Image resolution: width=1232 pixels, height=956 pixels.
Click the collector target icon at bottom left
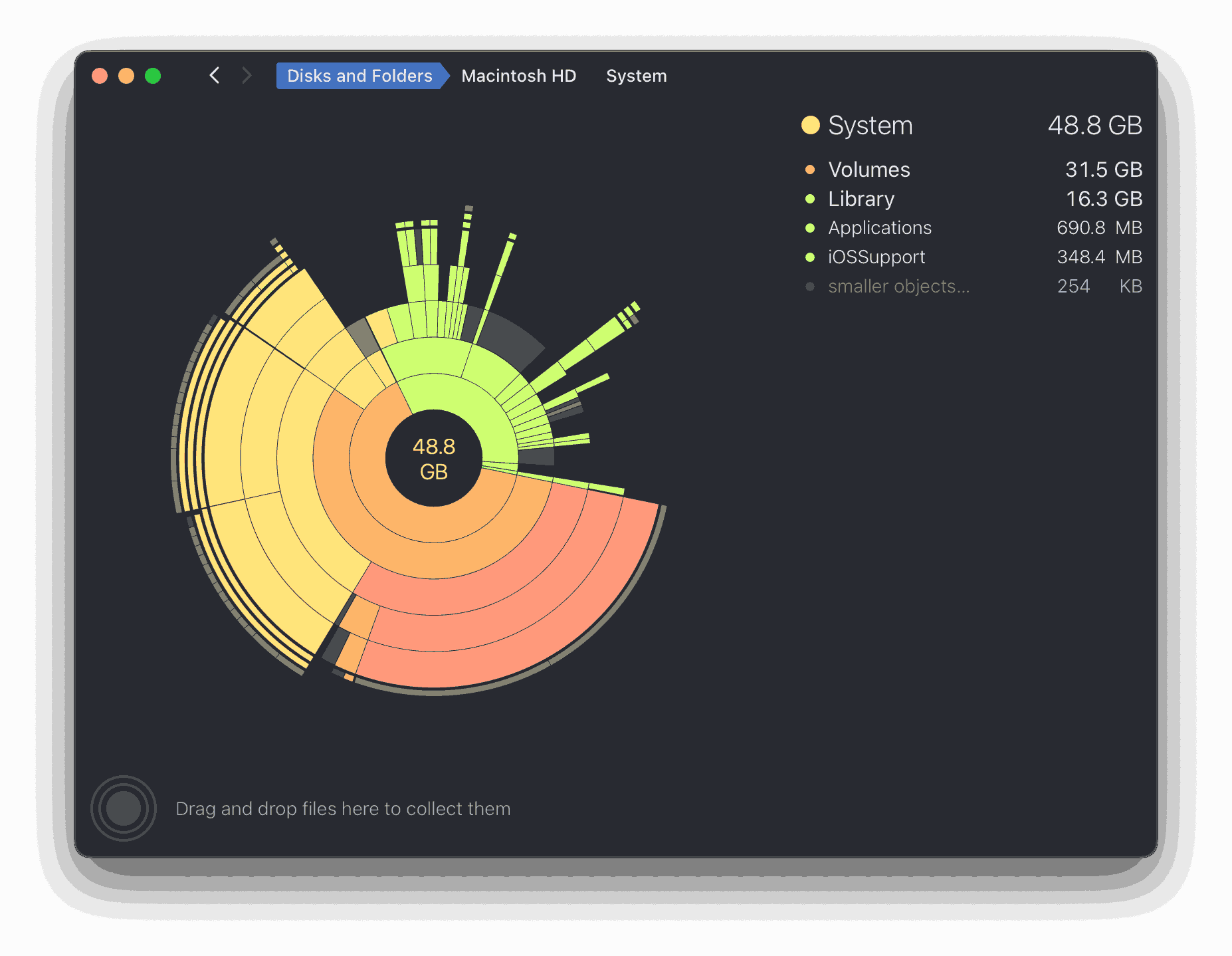click(123, 806)
